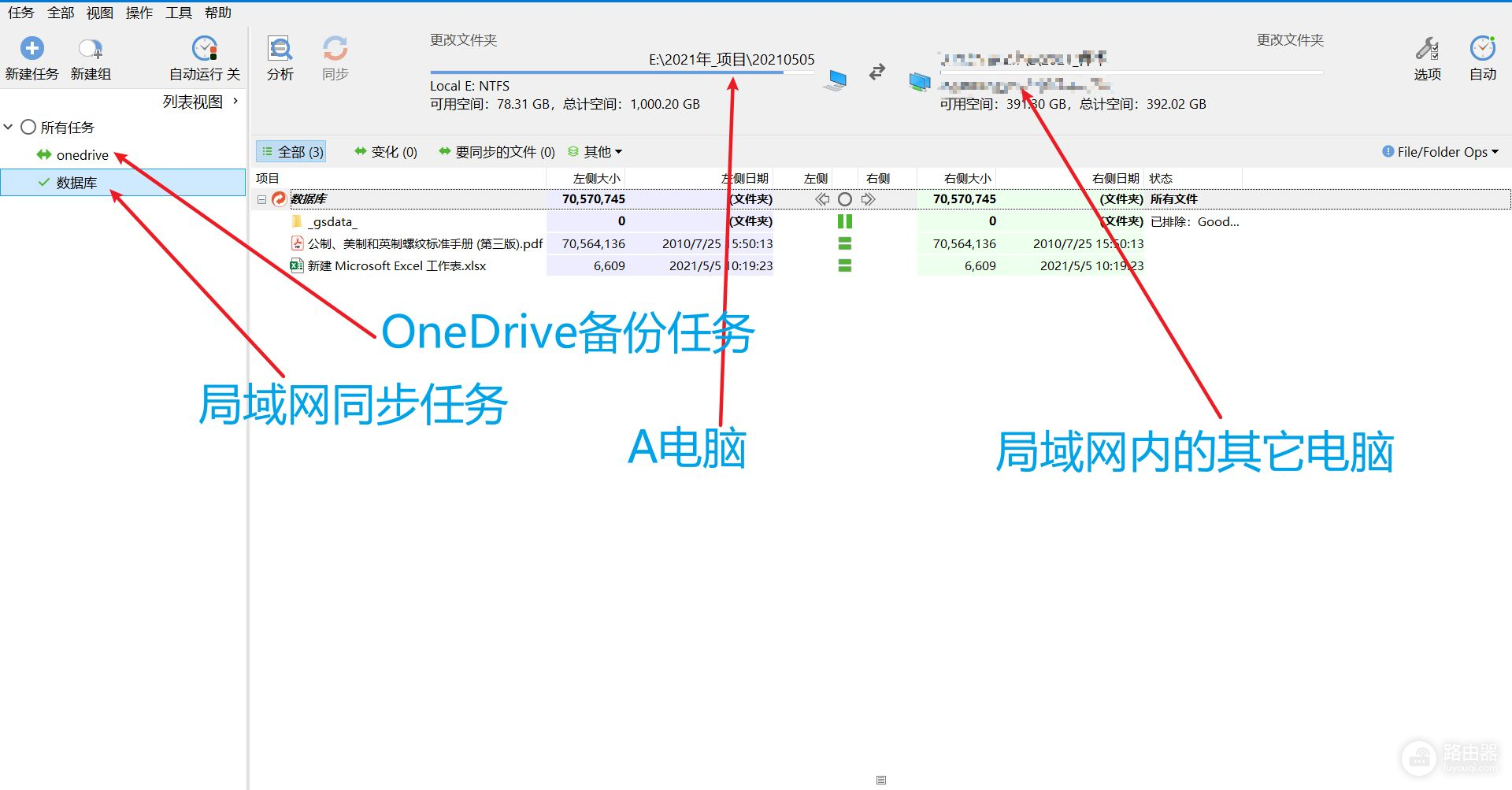The width and height of the screenshot is (1512, 790).
Task: Click the PDF file icon in the list
Action: coord(298,243)
